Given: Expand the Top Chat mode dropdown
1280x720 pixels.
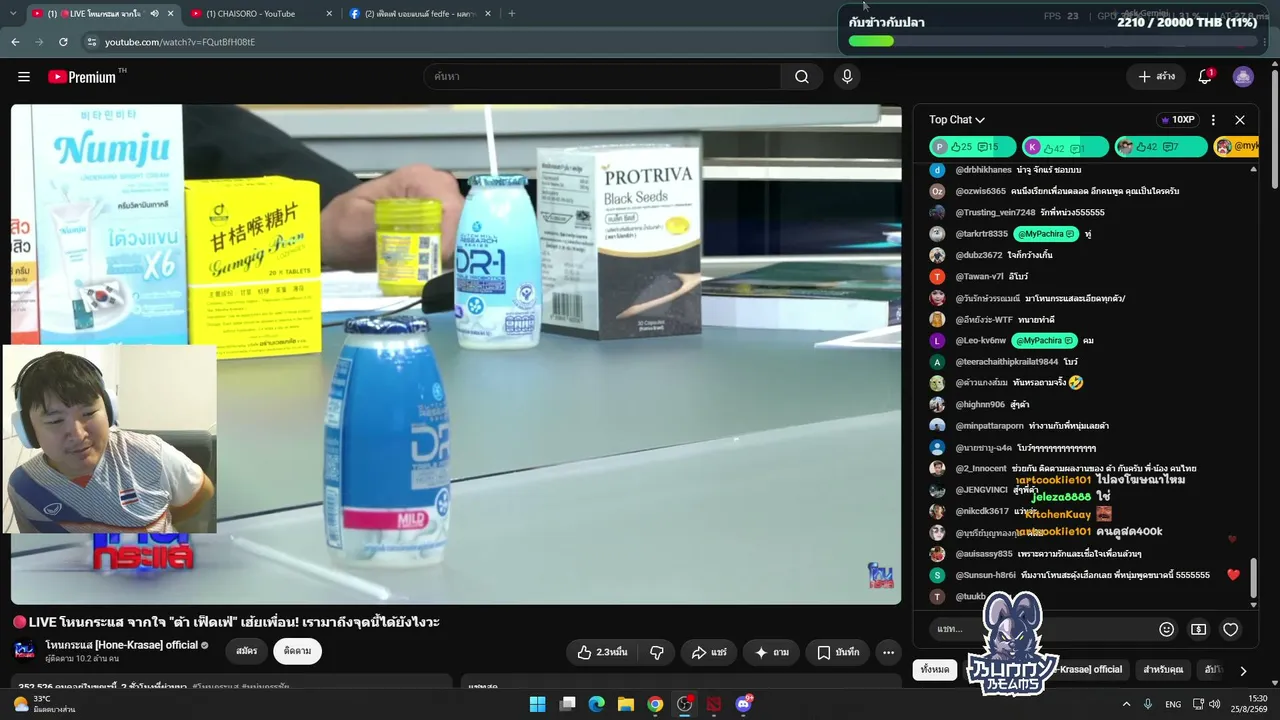Looking at the screenshot, I should tap(957, 120).
